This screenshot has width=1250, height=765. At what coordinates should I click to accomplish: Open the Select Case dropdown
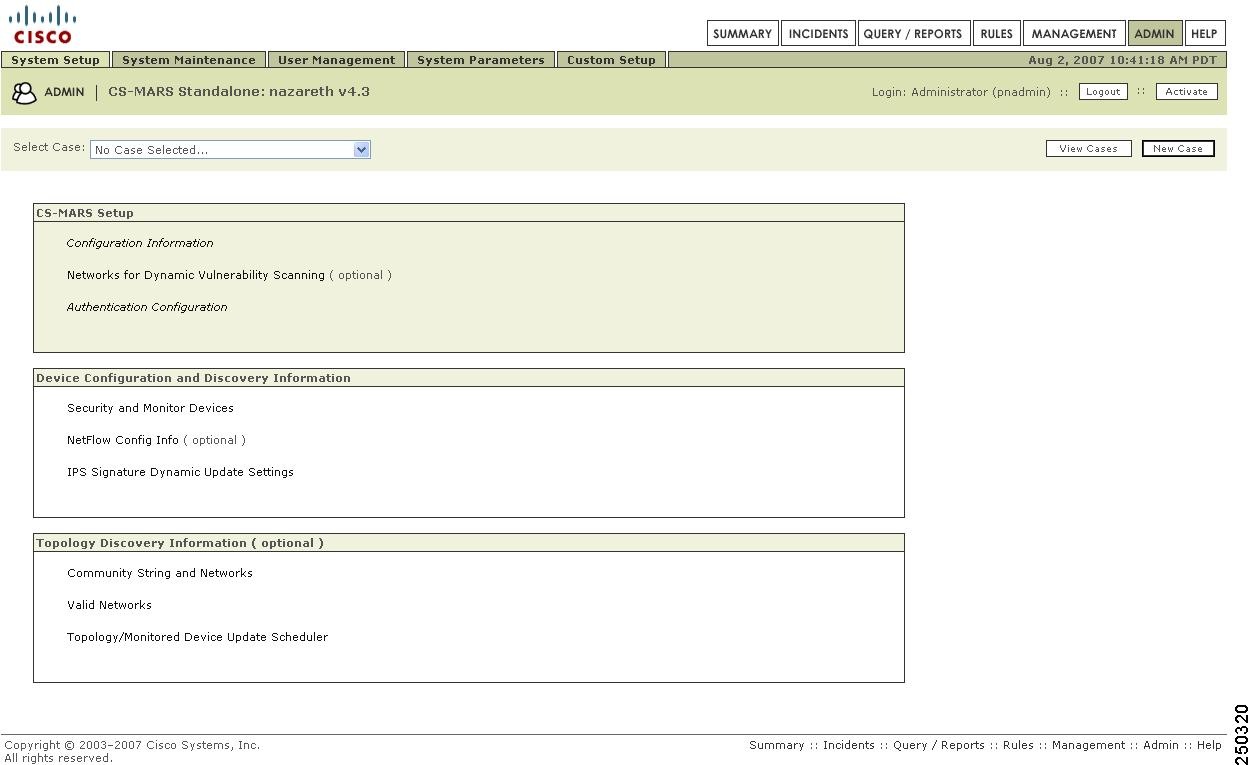point(230,150)
